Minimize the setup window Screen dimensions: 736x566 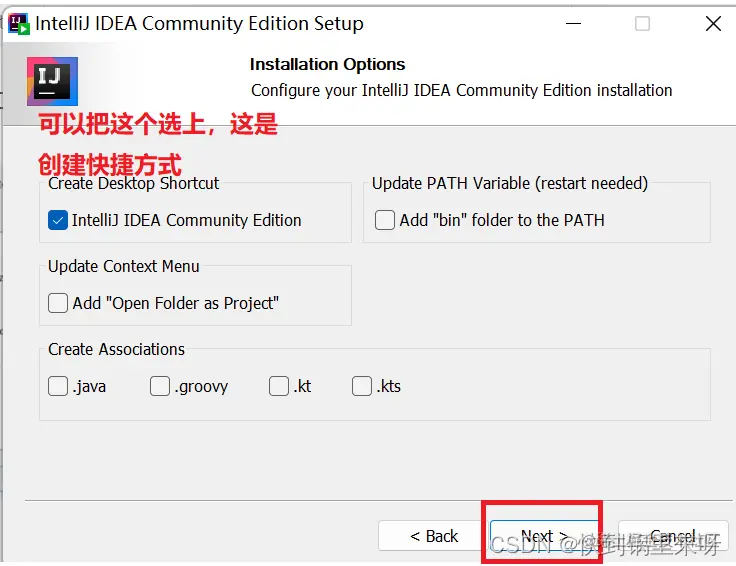573,23
